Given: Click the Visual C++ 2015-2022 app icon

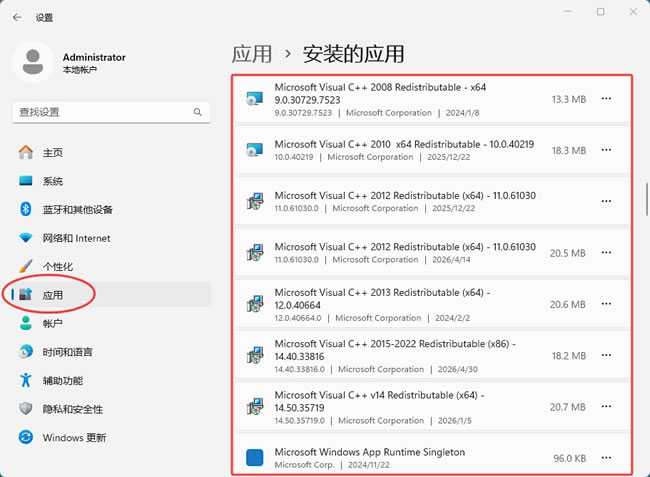Looking at the screenshot, I should 255,355.
